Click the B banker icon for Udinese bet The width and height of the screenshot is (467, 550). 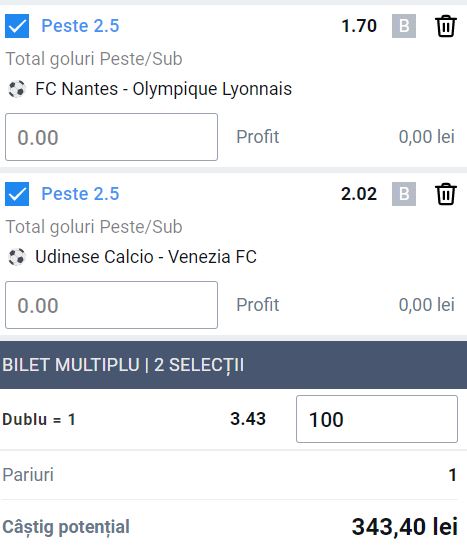404,194
